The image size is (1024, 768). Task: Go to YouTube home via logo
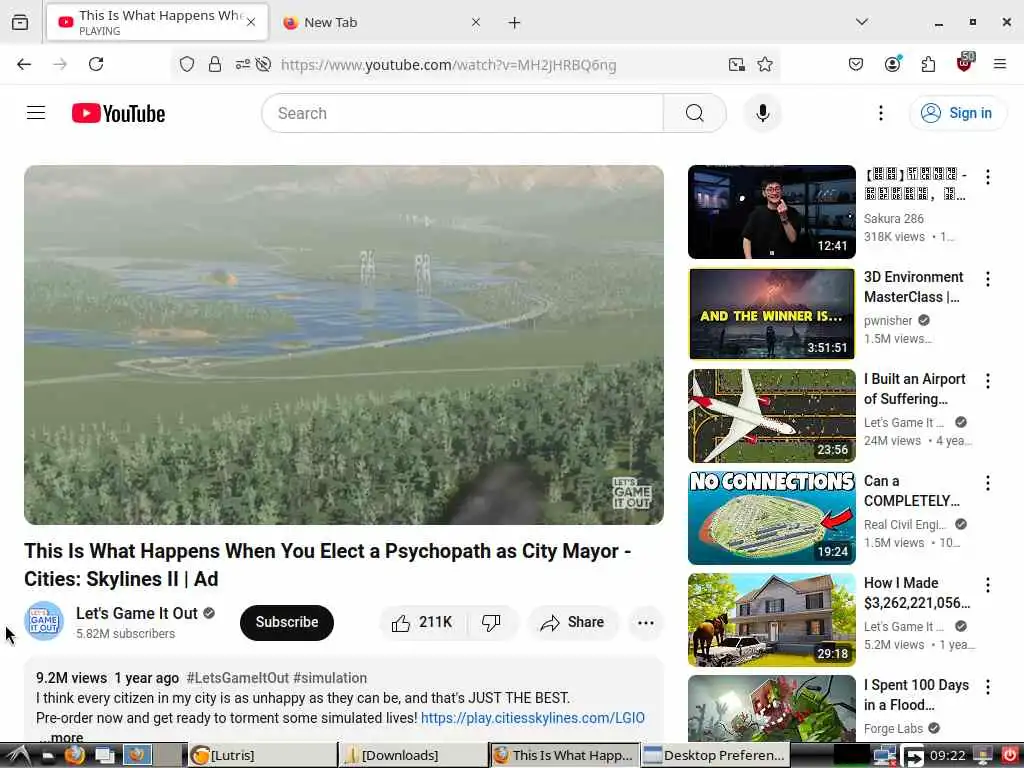(118, 113)
